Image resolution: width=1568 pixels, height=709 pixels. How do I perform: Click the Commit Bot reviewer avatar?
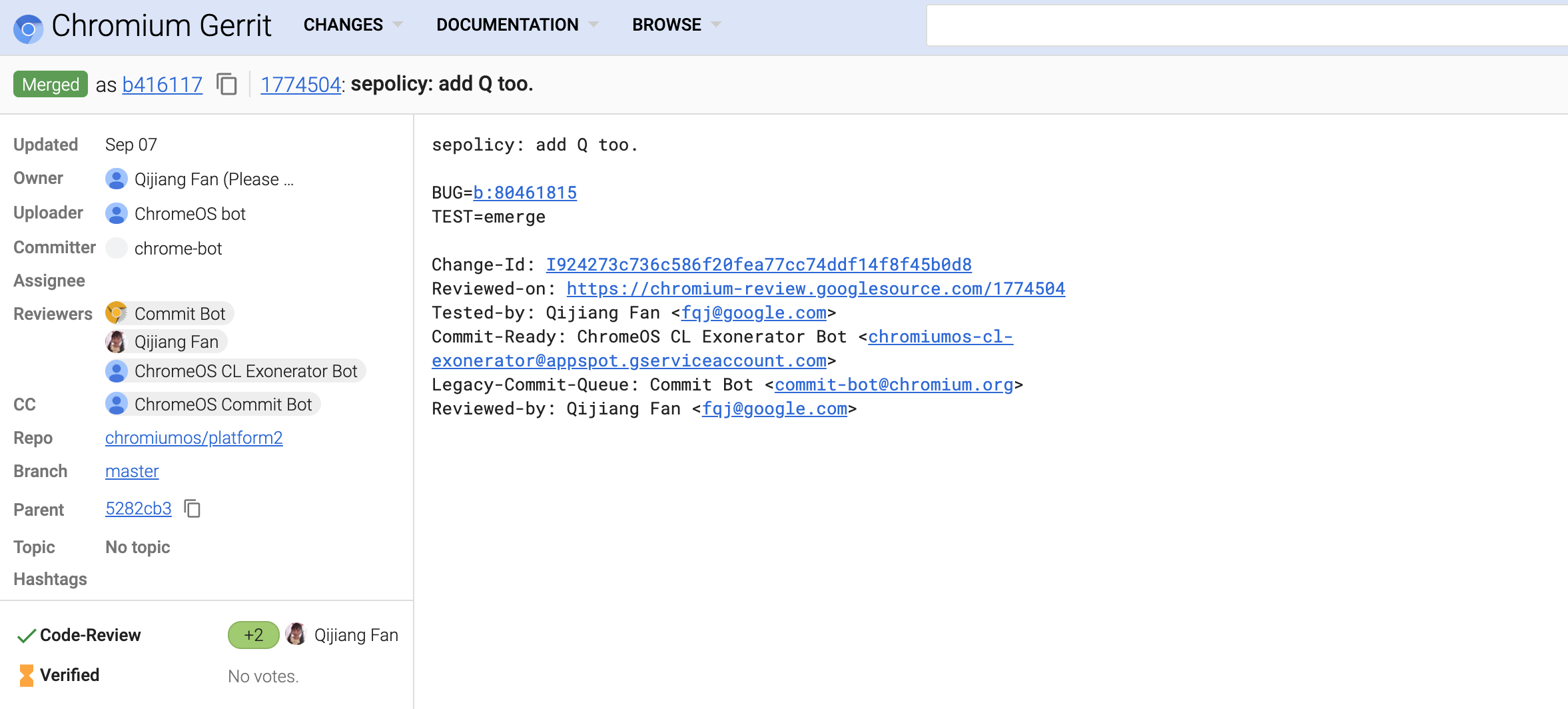117,313
